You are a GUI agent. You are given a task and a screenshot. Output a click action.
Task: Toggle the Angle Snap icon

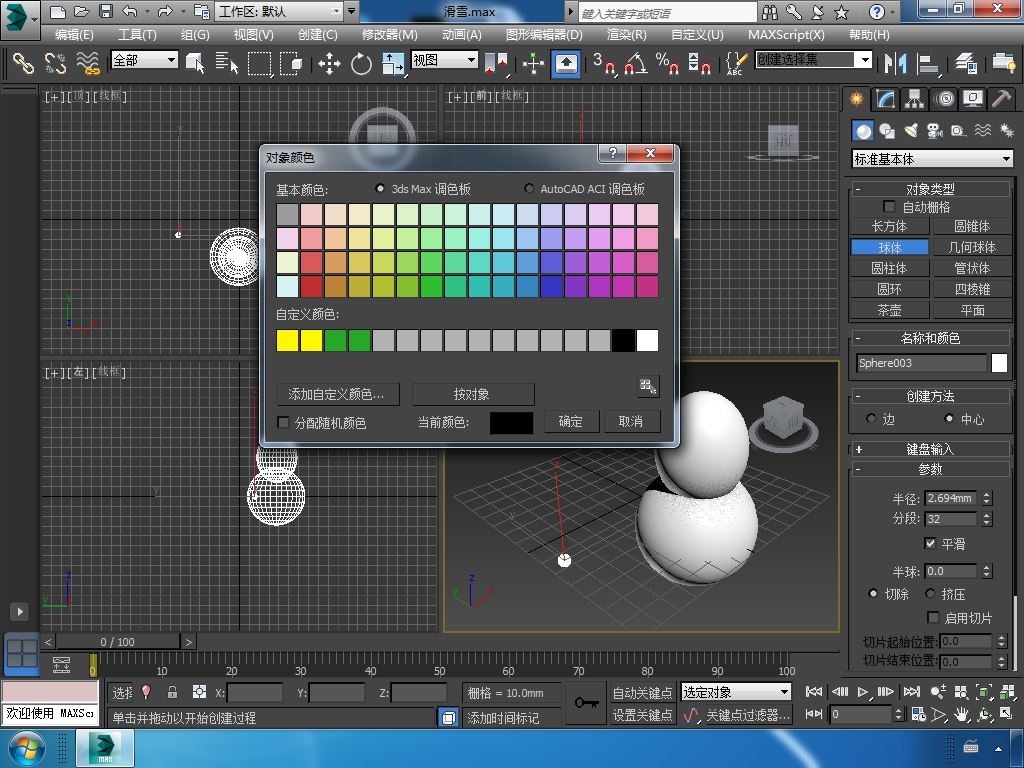(x=635, y=63)
